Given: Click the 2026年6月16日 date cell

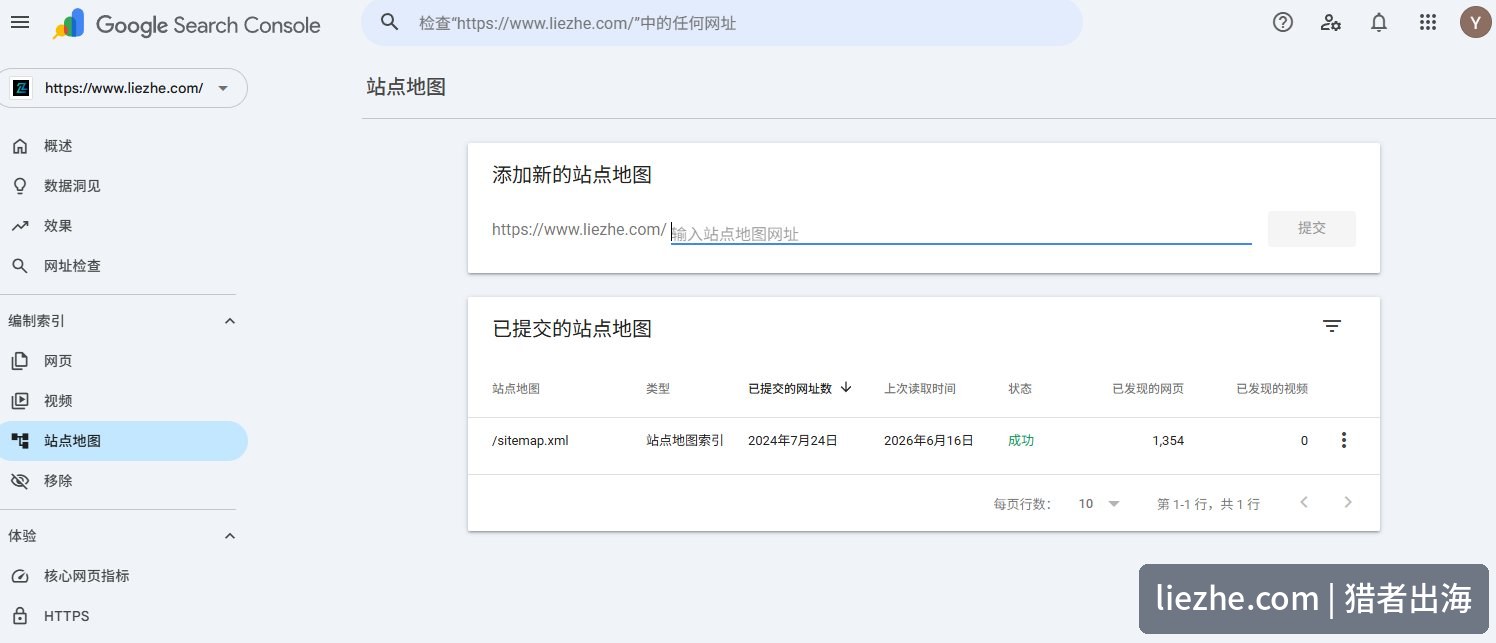Looking at the screenshot, I should [x=929, y=440].
